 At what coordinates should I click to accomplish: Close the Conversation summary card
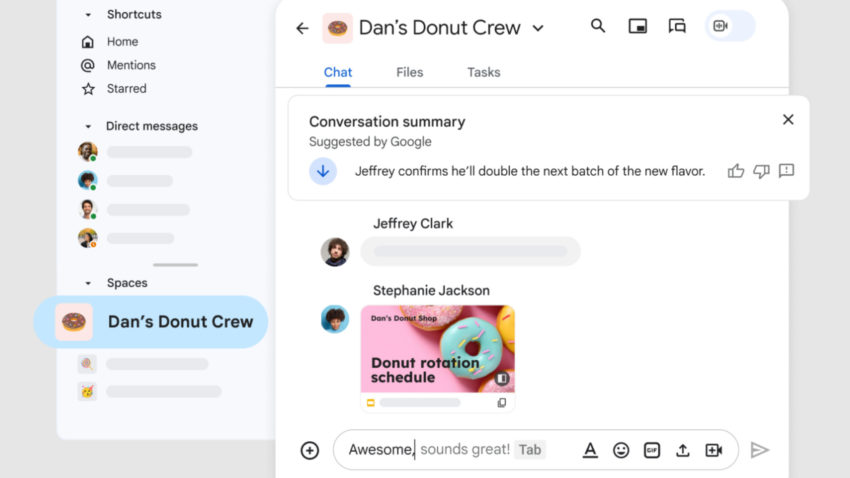(788, 120)
